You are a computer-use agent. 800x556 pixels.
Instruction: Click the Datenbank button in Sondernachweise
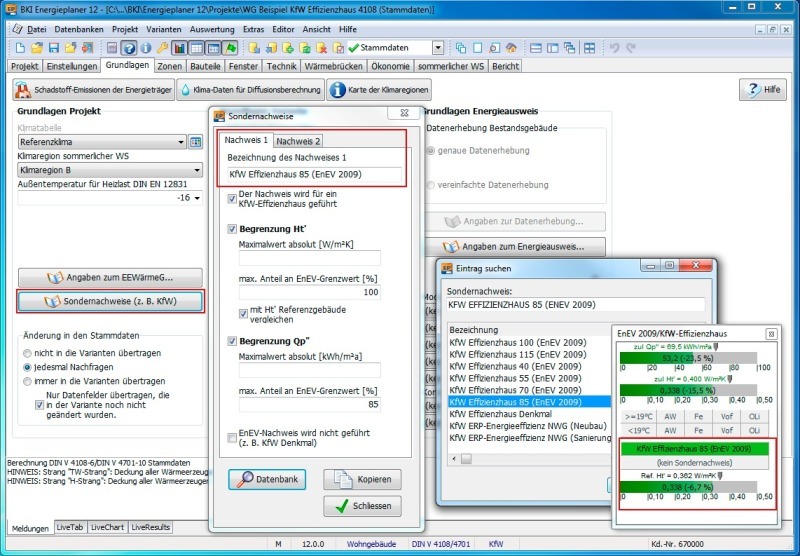coord(267,479)
